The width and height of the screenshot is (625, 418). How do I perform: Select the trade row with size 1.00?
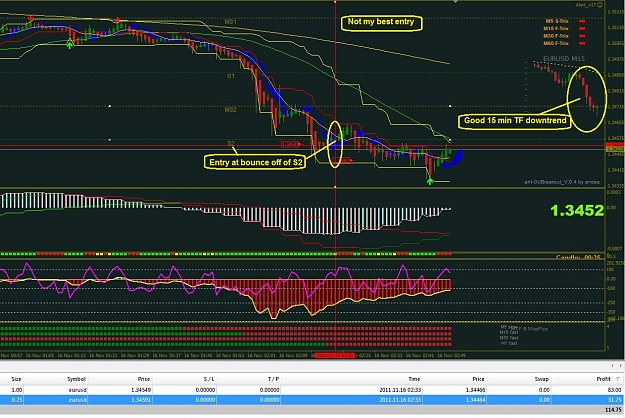click(312, 390)
